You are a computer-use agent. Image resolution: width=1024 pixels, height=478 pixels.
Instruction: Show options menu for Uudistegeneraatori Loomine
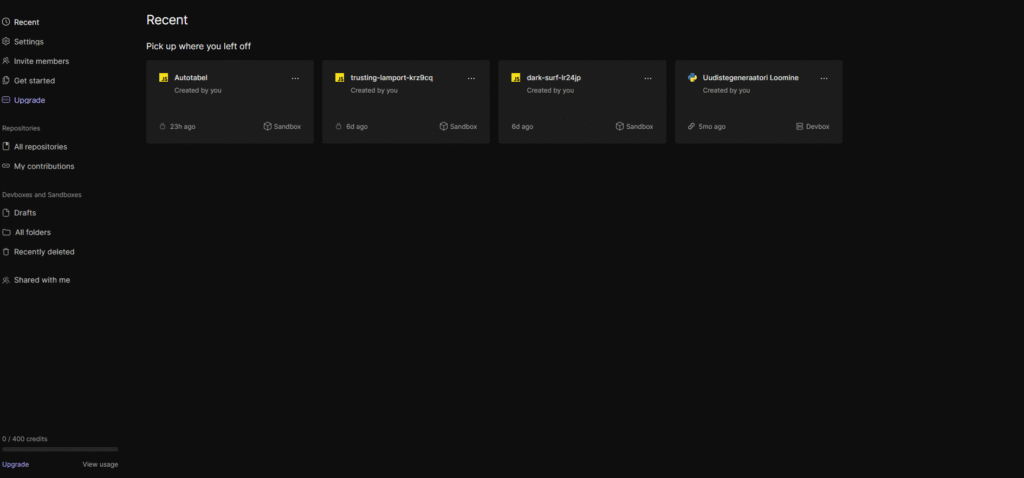pos(824,78)
